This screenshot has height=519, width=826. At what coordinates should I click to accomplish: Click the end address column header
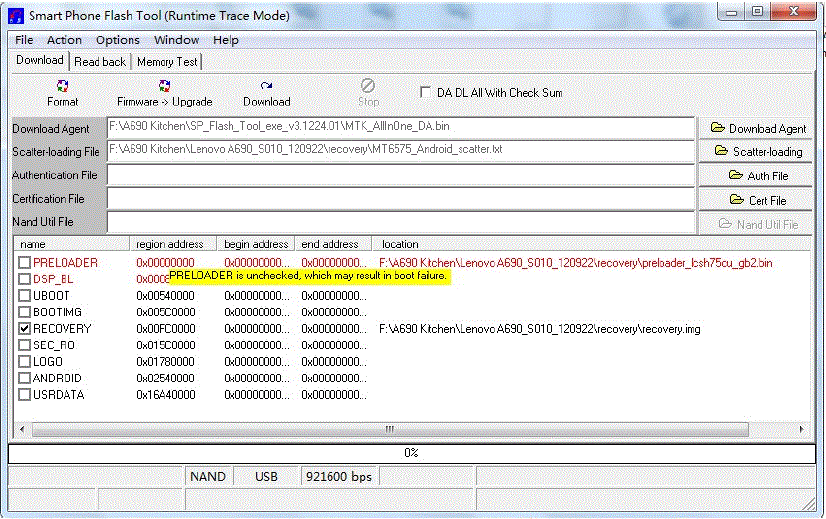(x=333, y=244)
